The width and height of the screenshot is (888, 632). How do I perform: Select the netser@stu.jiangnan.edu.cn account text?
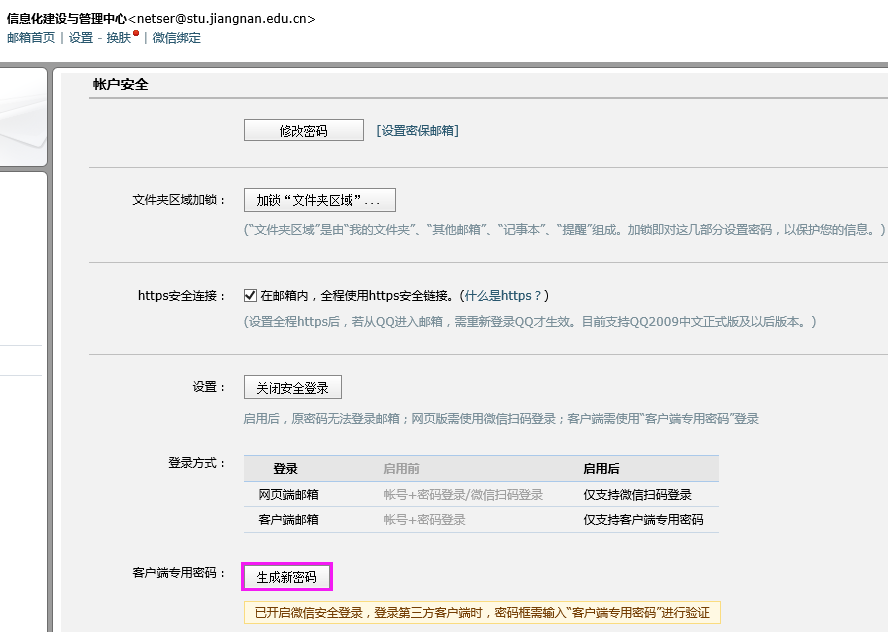point(222,19)
